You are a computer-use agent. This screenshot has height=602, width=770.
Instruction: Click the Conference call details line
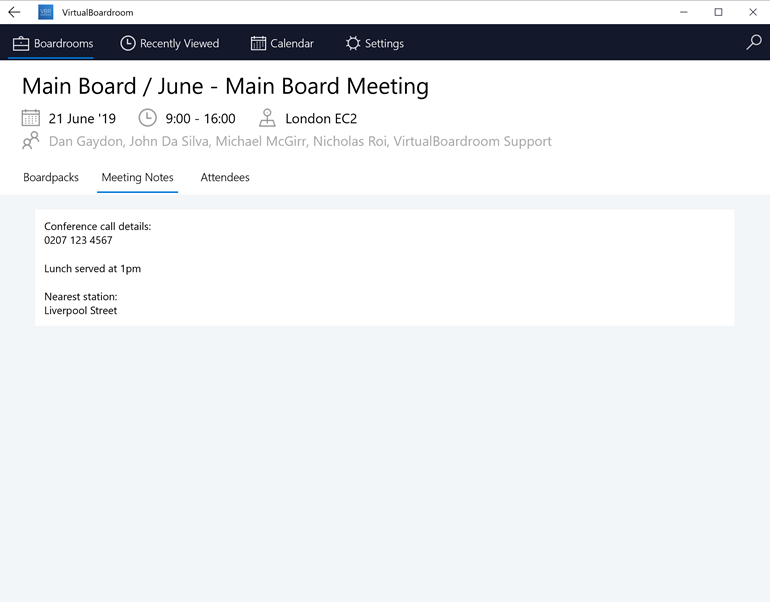tap(98, 226)
